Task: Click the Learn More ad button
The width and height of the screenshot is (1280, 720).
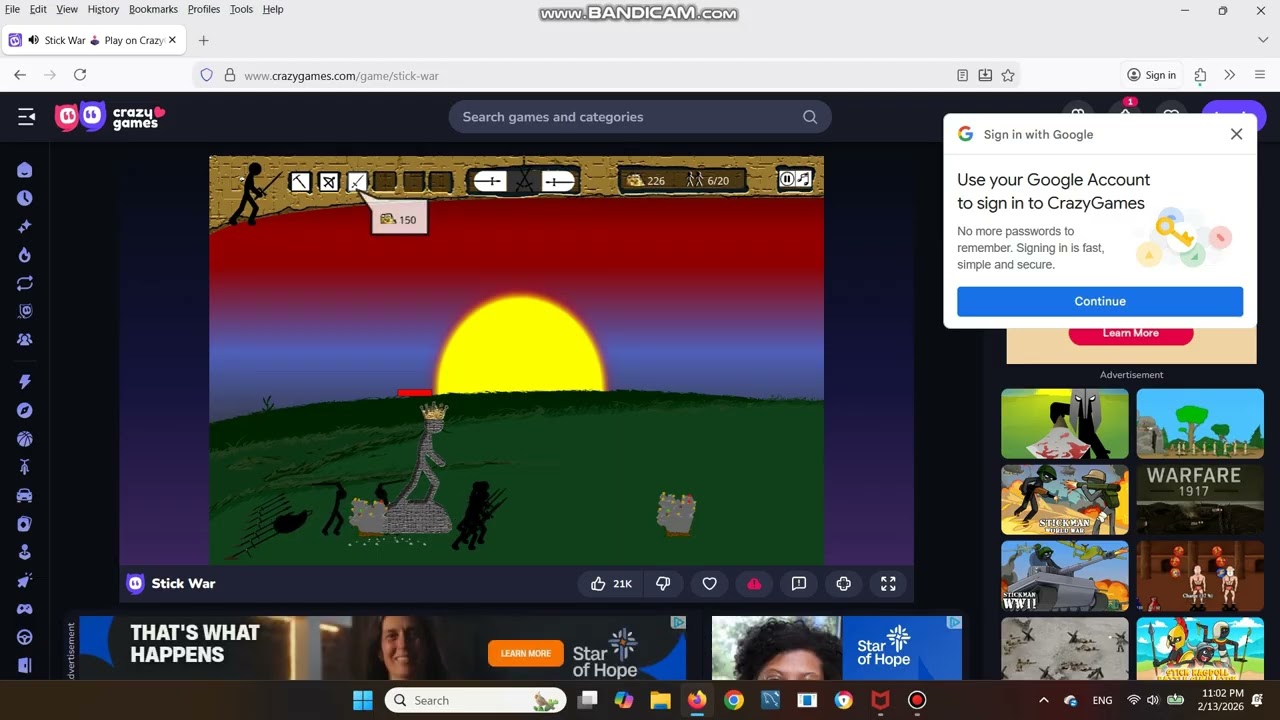Action: click(x=1131, y=334)
